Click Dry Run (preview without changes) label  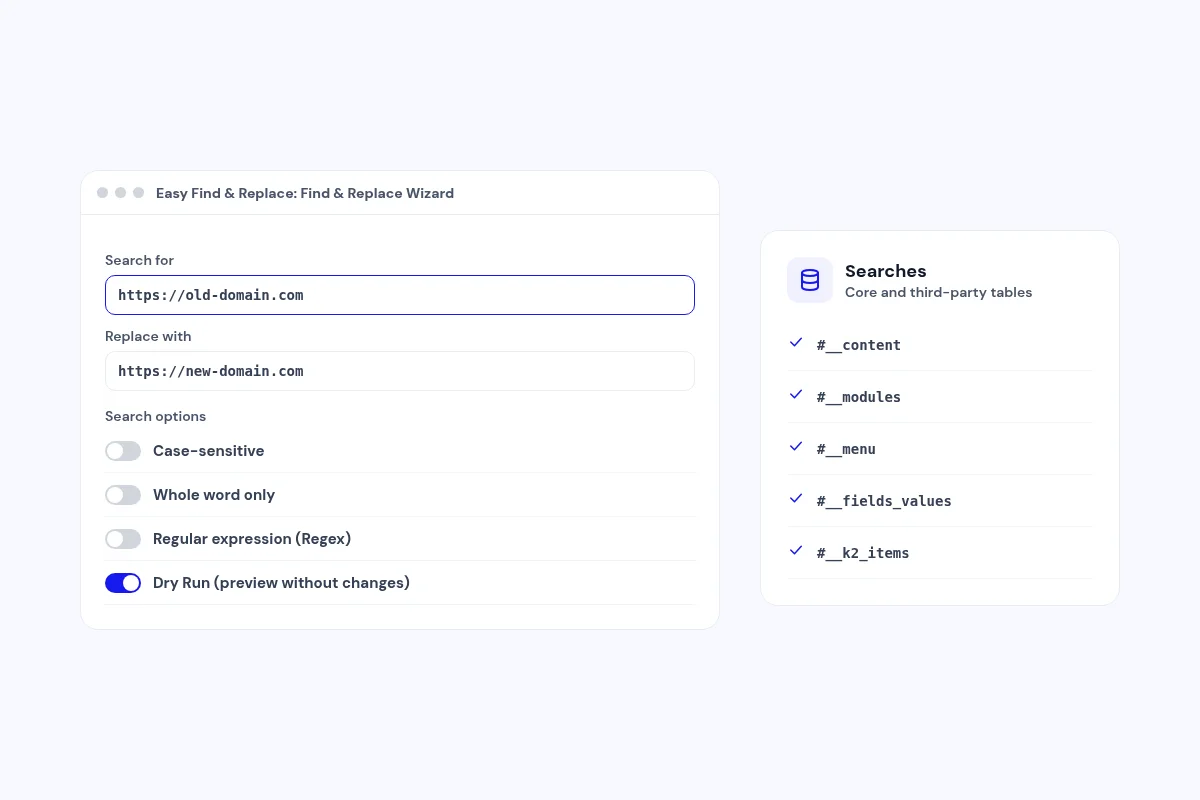(281, 583)
